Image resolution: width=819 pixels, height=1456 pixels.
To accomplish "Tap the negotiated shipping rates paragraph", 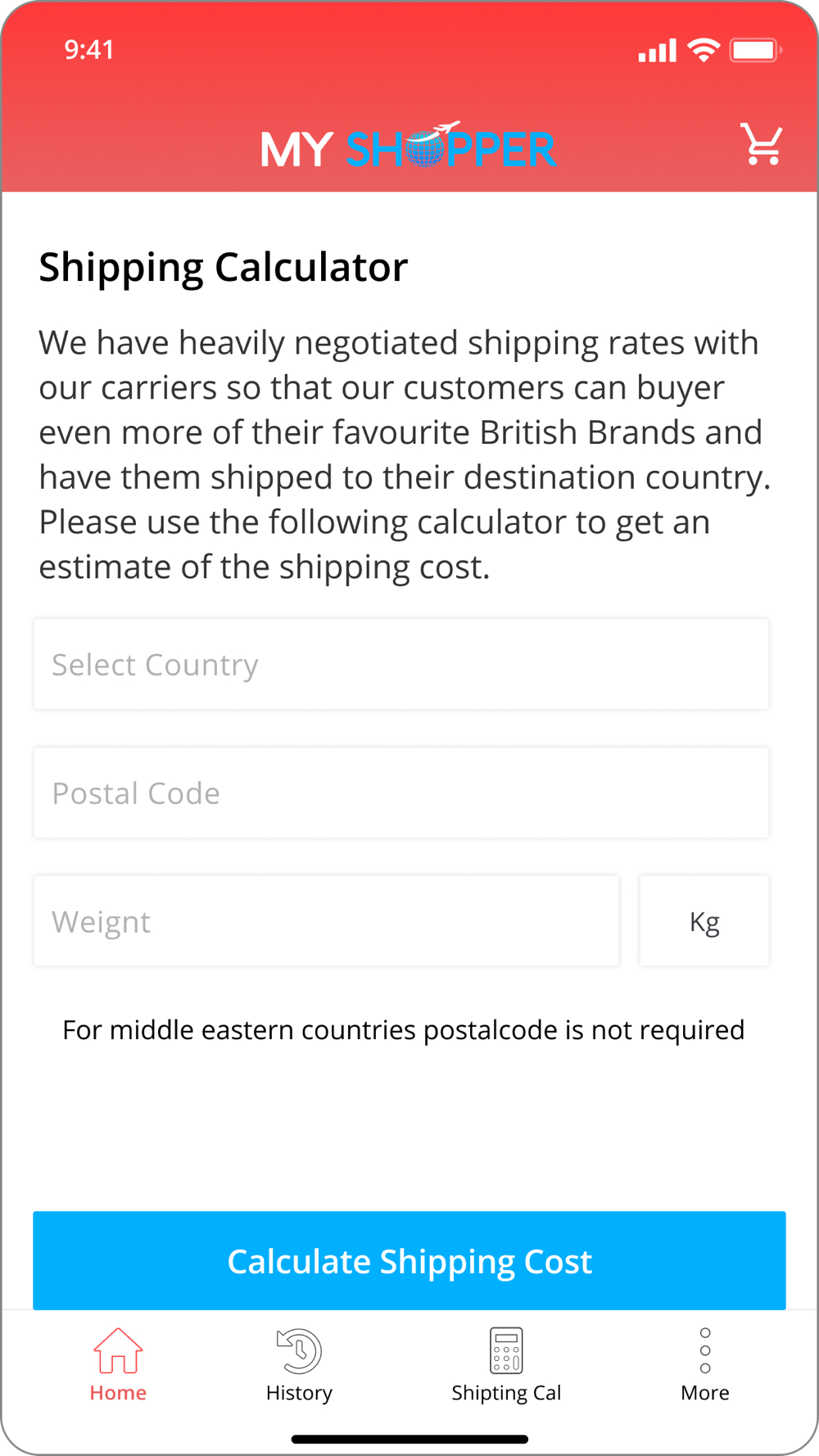I will click(x=405, y=454).
